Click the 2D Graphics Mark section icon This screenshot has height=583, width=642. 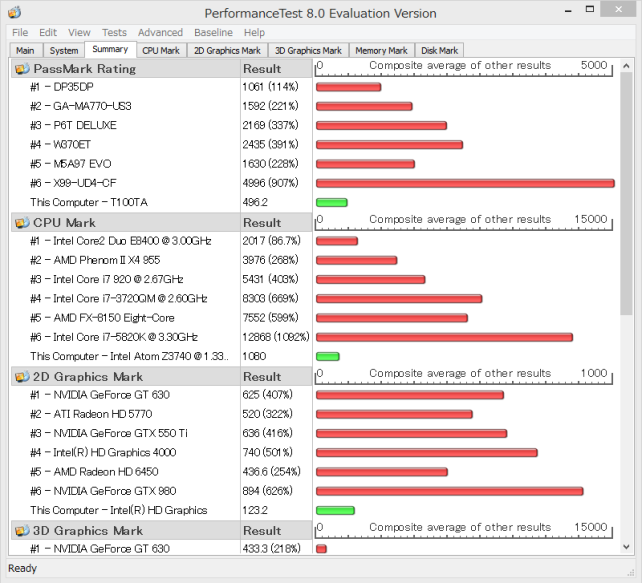point(22,377)
